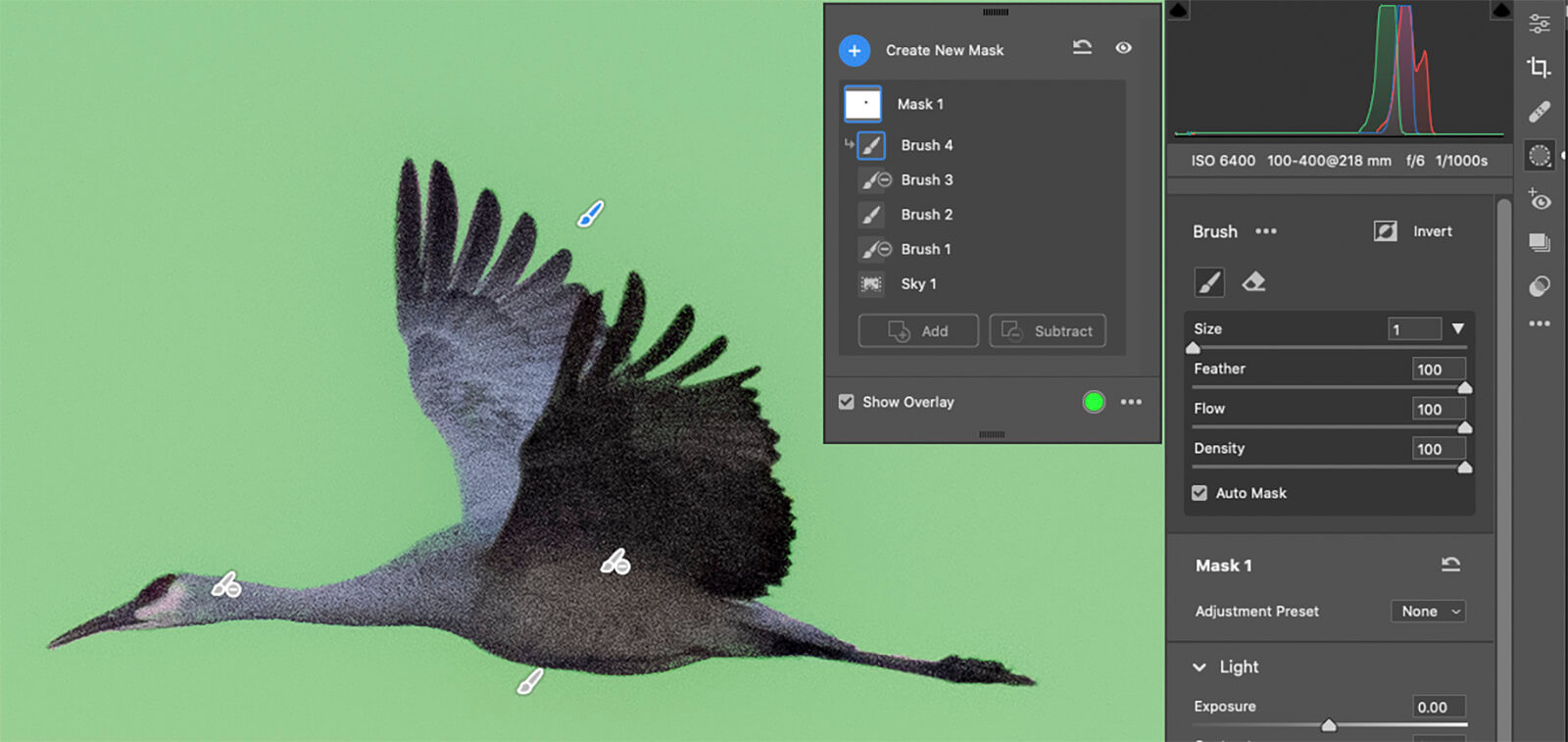The width and height of the screenshot is (1568, 742).
Task: Click the Invert mask icon
Action: 1385,231
